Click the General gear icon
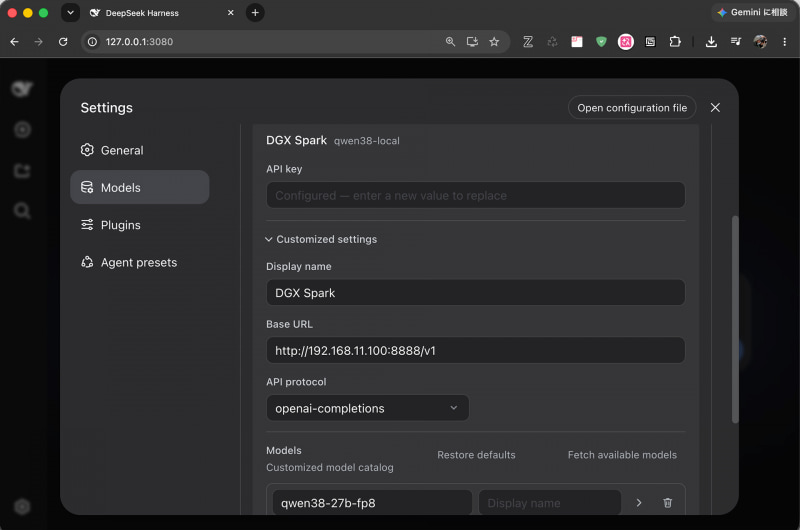The height and width of the screenshot is (530, 800). (x=87, y=150)
